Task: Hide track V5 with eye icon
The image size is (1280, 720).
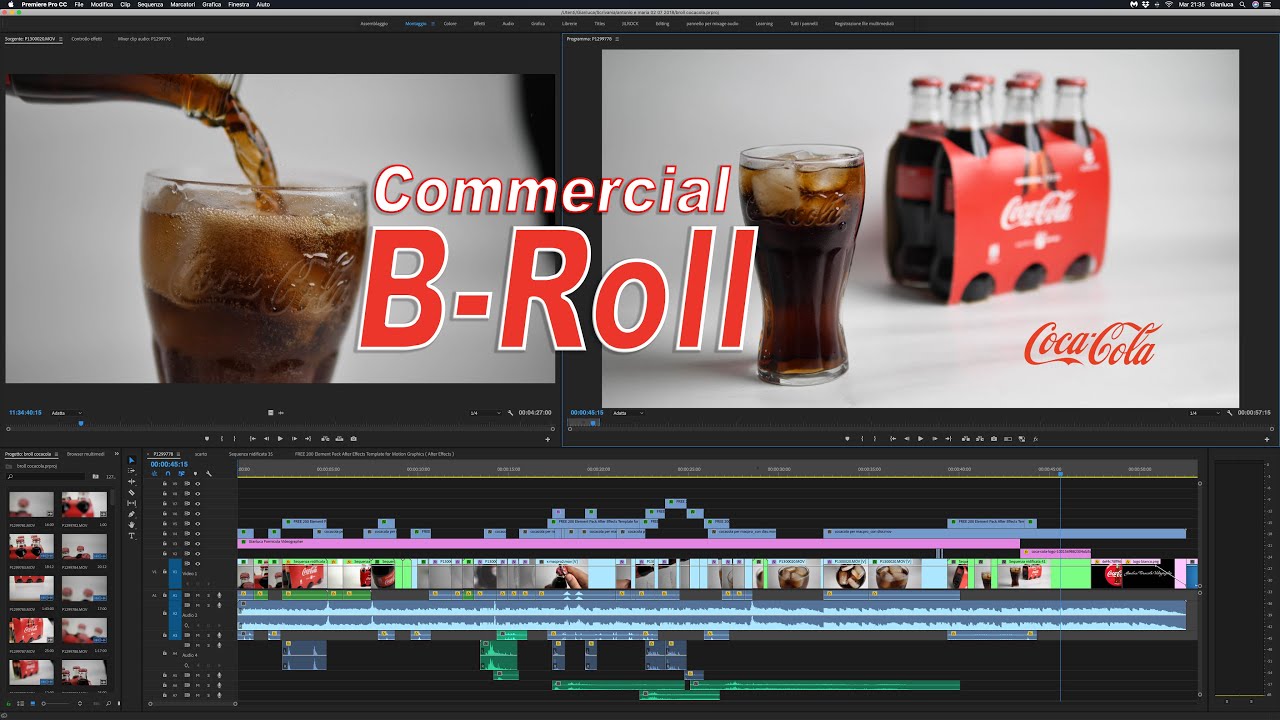Action: tap(197, 523)
